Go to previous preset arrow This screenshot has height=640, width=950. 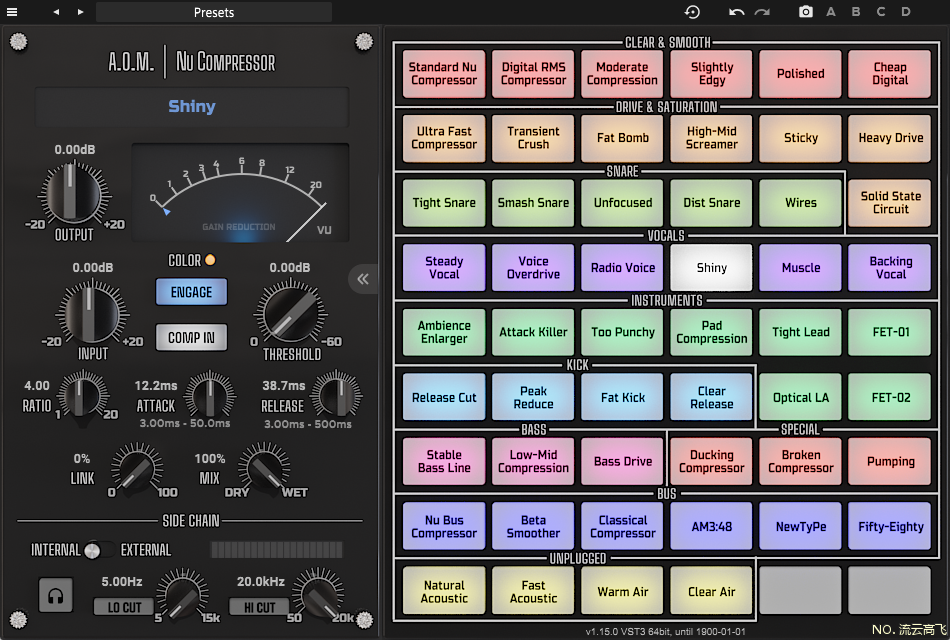pos(56,12)
